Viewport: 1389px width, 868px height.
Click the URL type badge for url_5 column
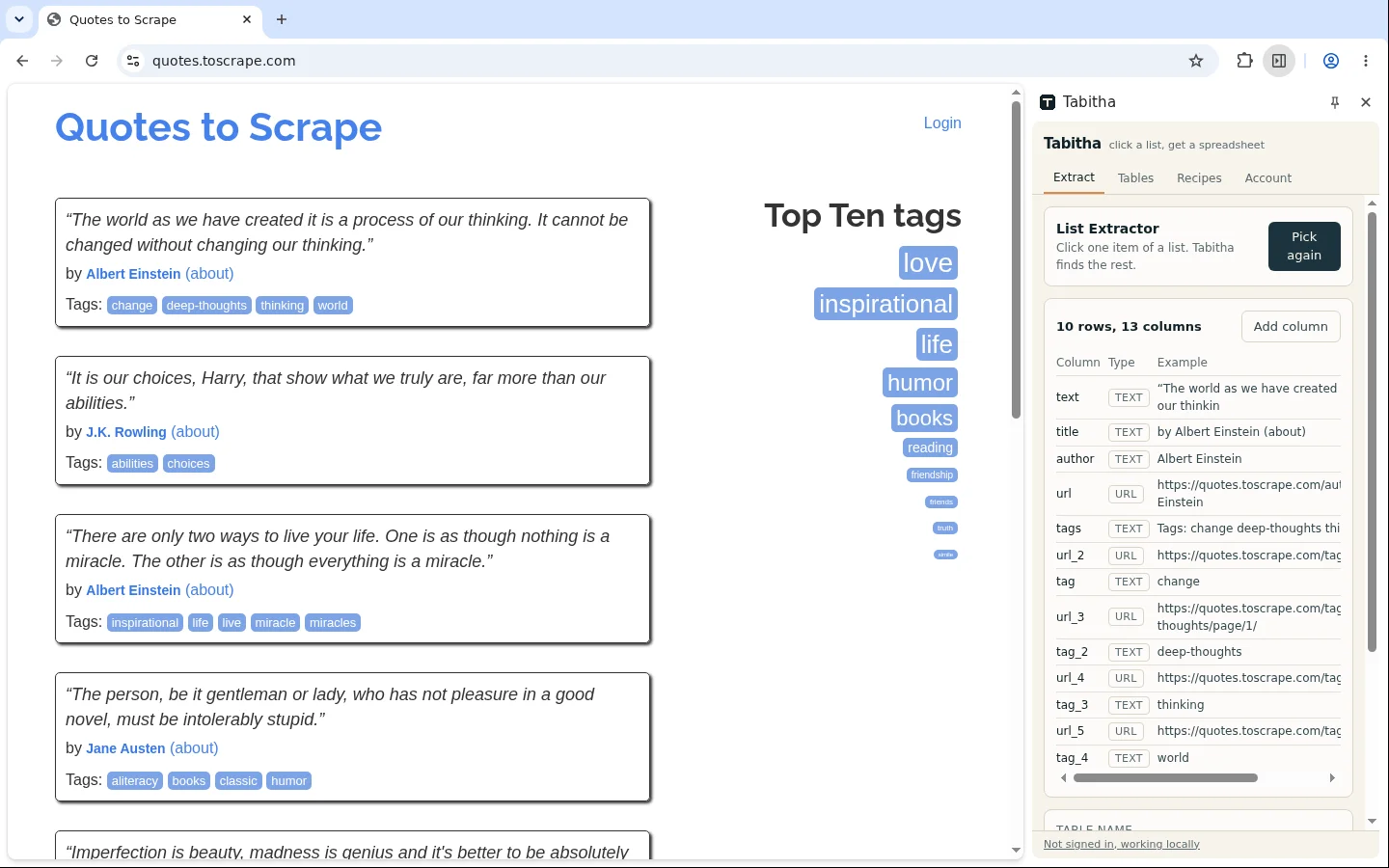[1126, 731]
